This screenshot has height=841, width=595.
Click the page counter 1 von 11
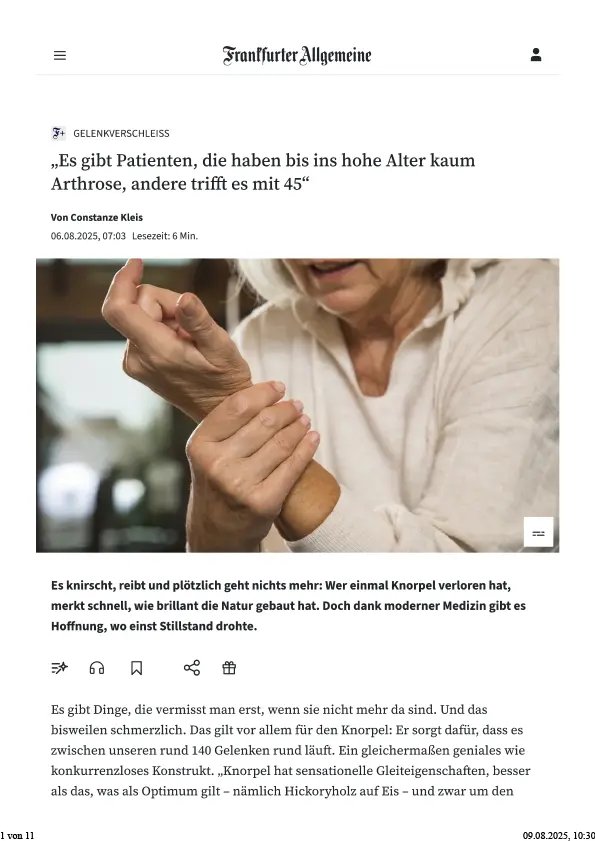pyautogui.click(x=17, y=836)
